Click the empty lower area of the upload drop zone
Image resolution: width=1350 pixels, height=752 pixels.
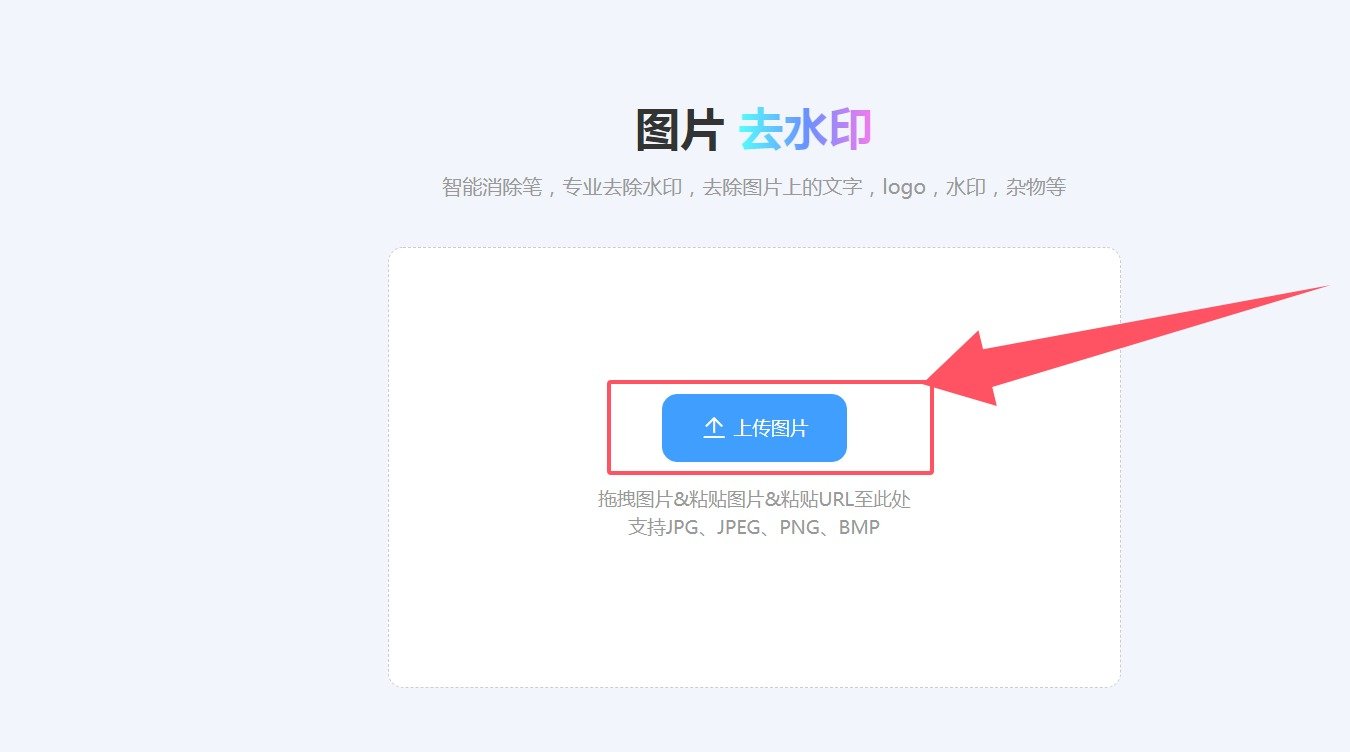pyautogui.click(x=754, y=615)
